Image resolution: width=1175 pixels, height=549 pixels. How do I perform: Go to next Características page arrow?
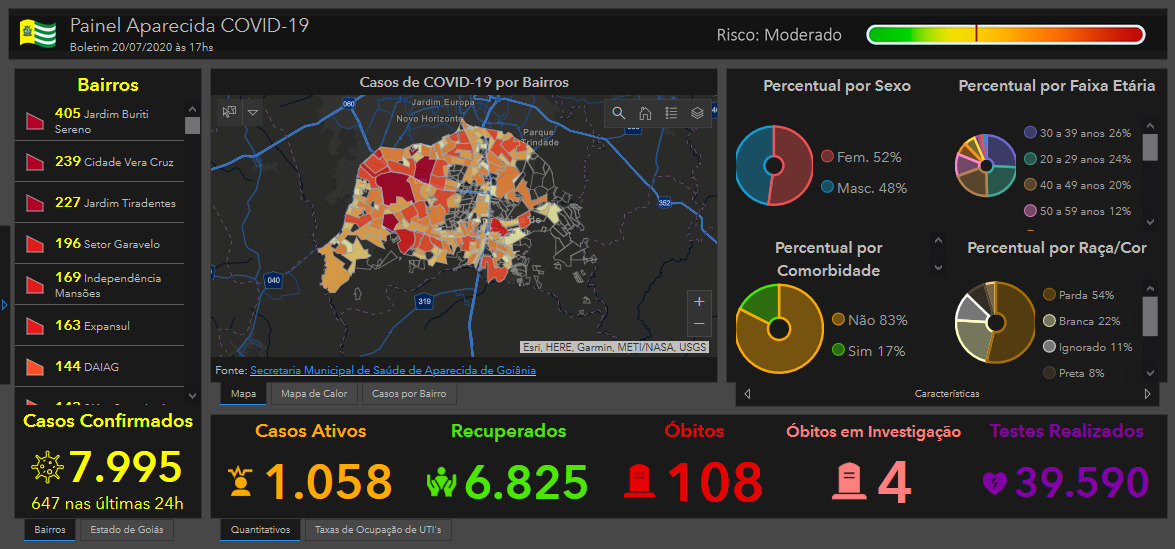[x=1147, y=393]
